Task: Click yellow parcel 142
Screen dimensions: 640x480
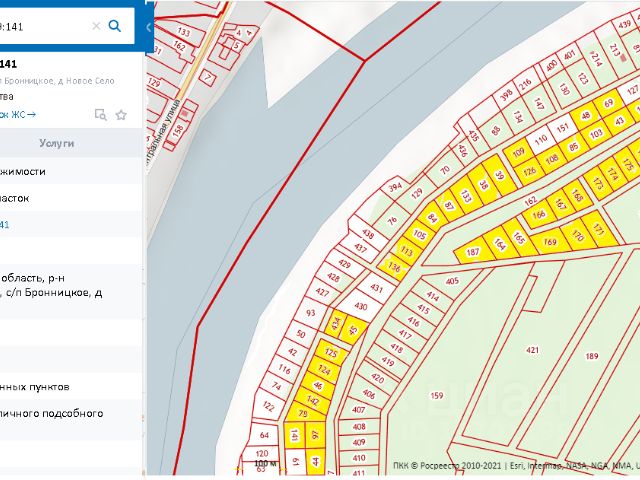Action: coord(312,400)
